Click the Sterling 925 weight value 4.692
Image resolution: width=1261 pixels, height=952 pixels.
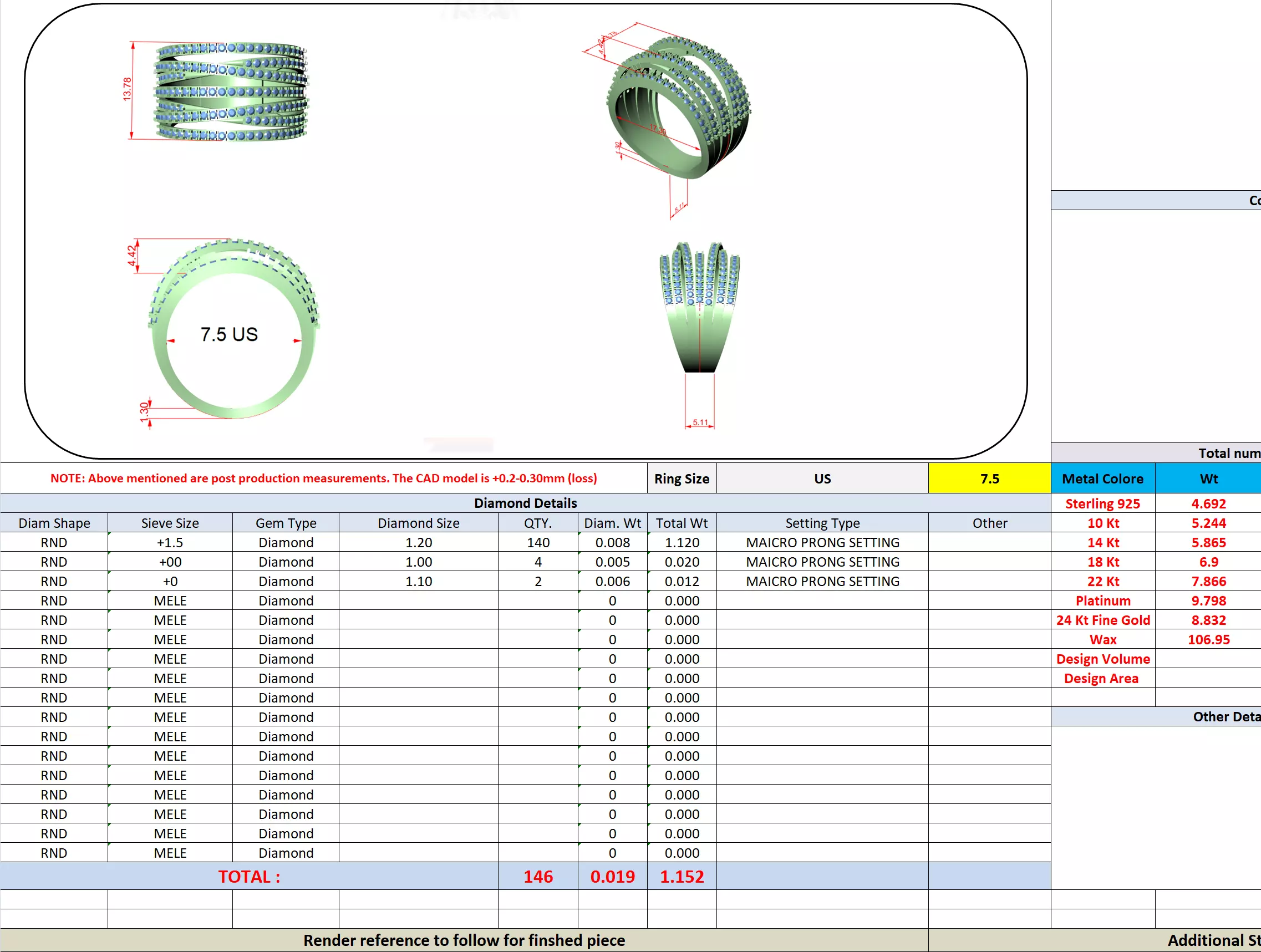point(1208,503)
